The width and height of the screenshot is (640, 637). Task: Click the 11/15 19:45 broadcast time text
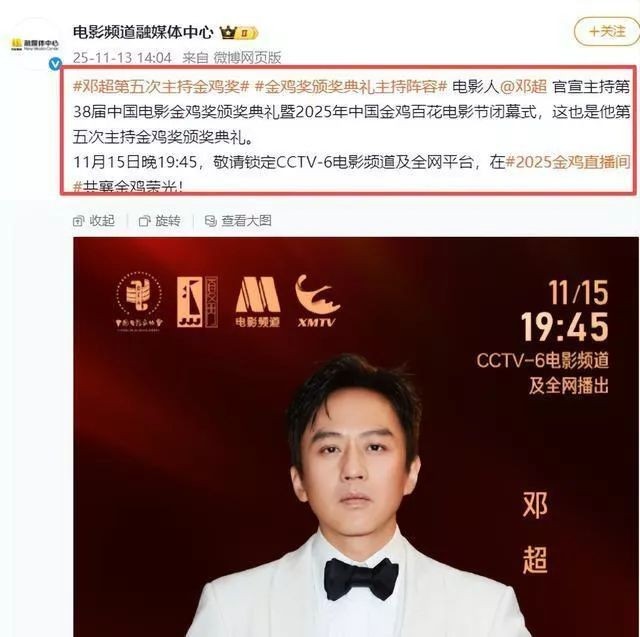pos(565,311)
